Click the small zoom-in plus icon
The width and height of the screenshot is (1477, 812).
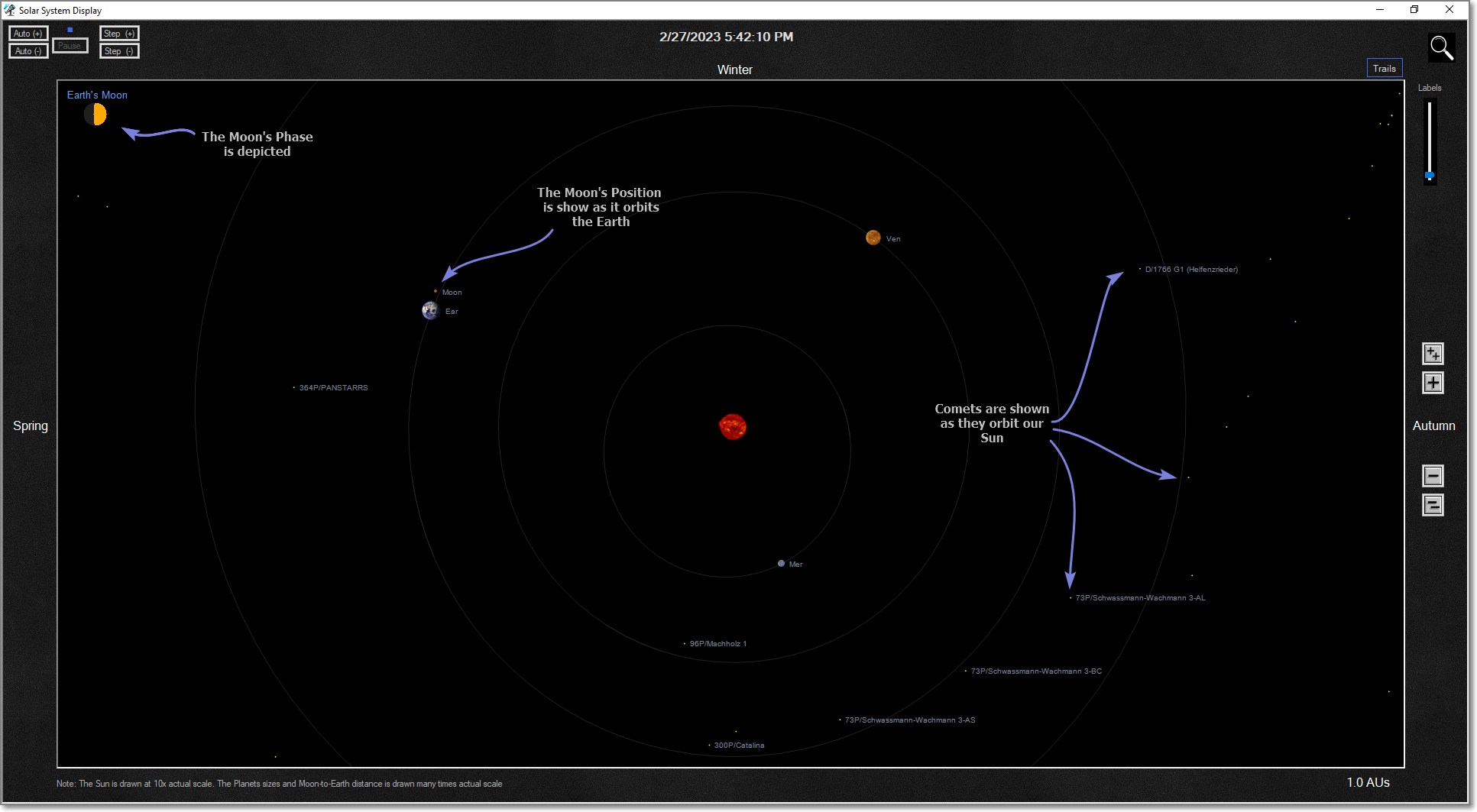(x=1433, y=383)
